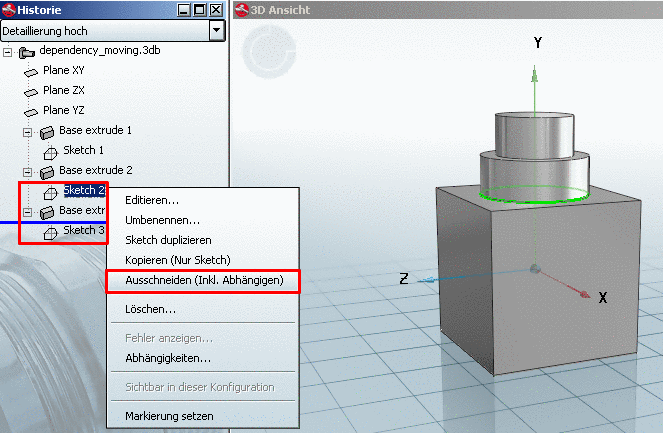Collapse the dependency_moving.3db root node
The width and height of the screenshot is (663, 433).
(7, 53)
